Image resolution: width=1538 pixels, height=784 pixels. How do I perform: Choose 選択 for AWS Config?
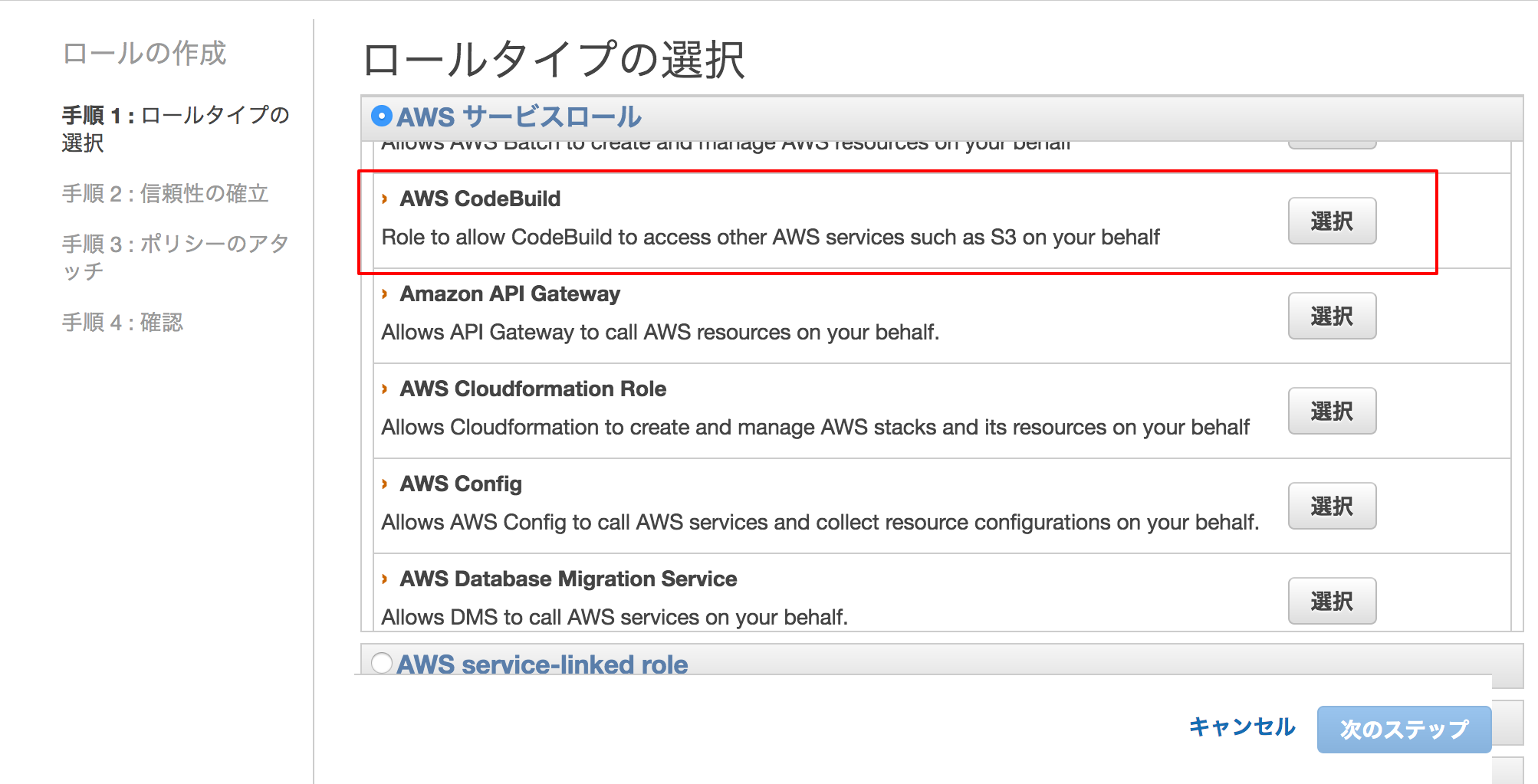click(1332, 506)
